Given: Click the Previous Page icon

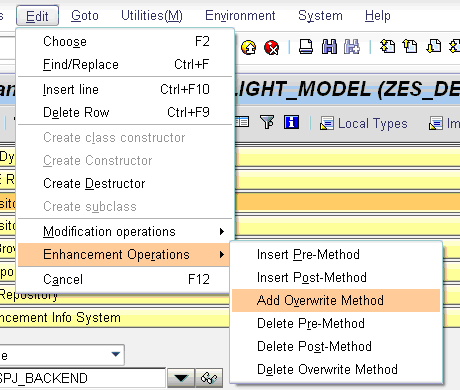Looking at the screenshot, I should pyautogui.click(x=410, y=46).
